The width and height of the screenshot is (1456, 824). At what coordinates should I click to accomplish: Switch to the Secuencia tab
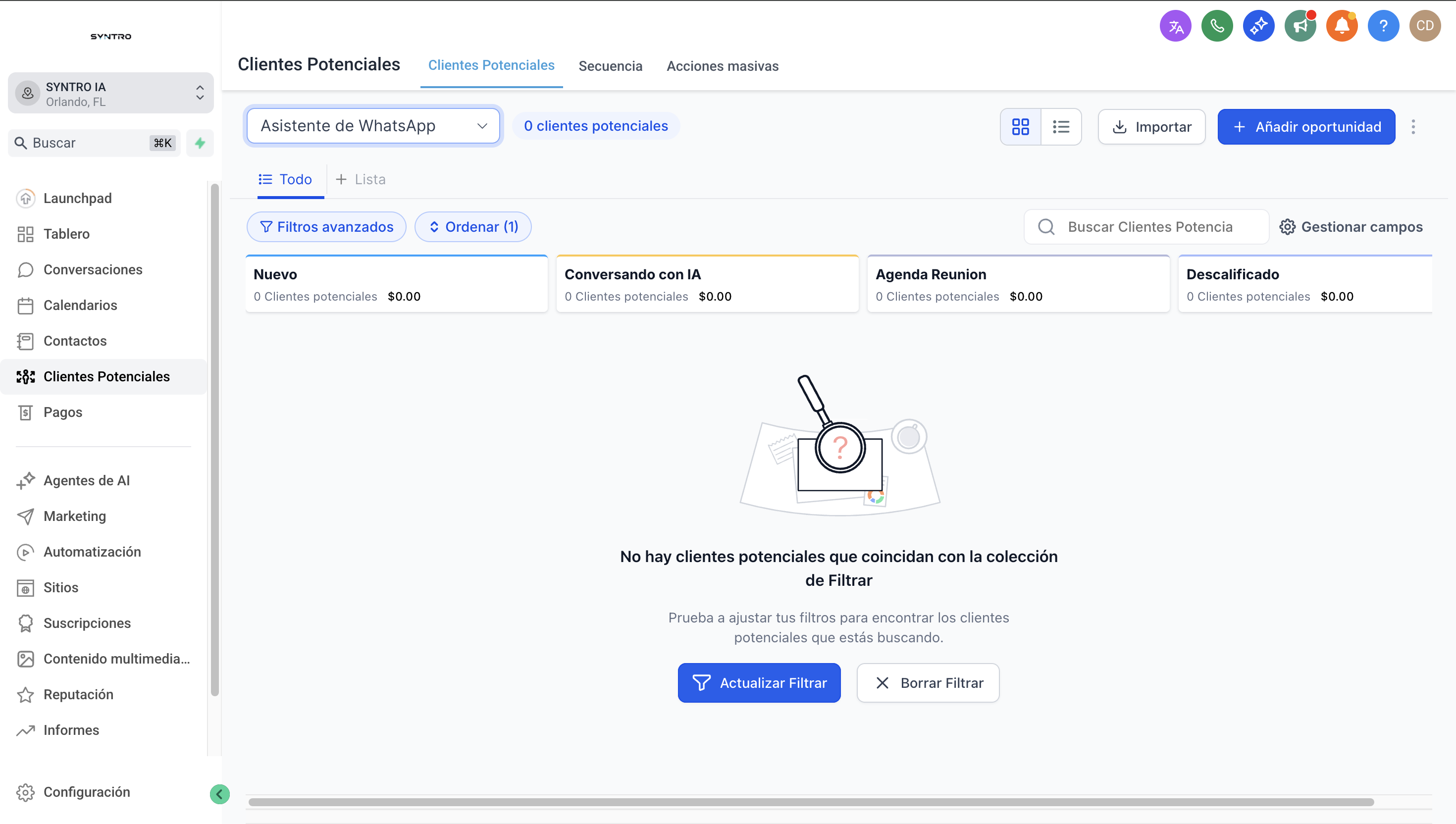point(610,66)
